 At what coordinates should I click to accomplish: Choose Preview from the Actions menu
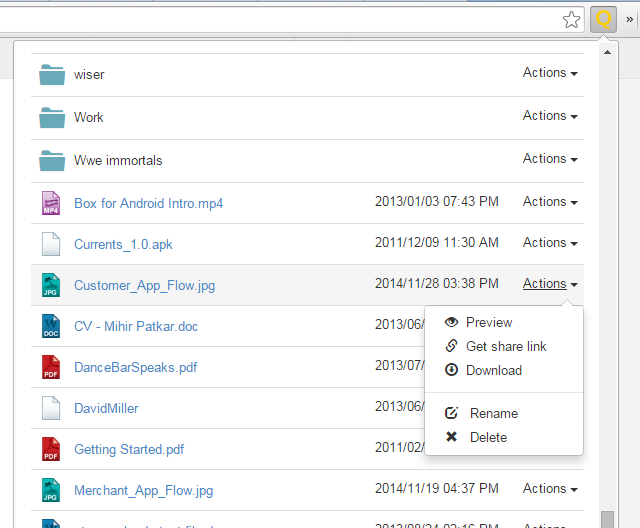point(488,322)
